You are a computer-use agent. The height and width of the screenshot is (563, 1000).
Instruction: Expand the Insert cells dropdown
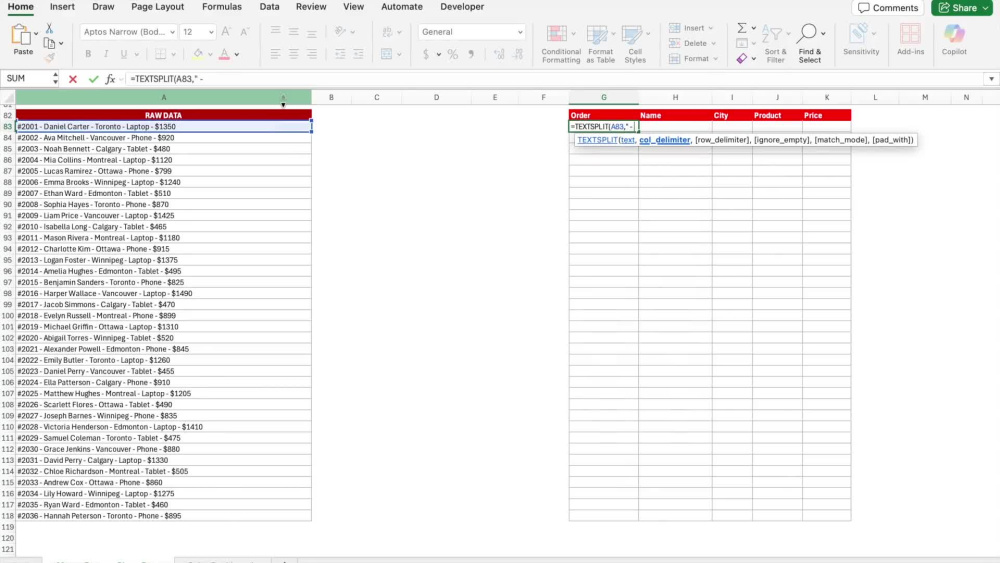pos(711,28)
